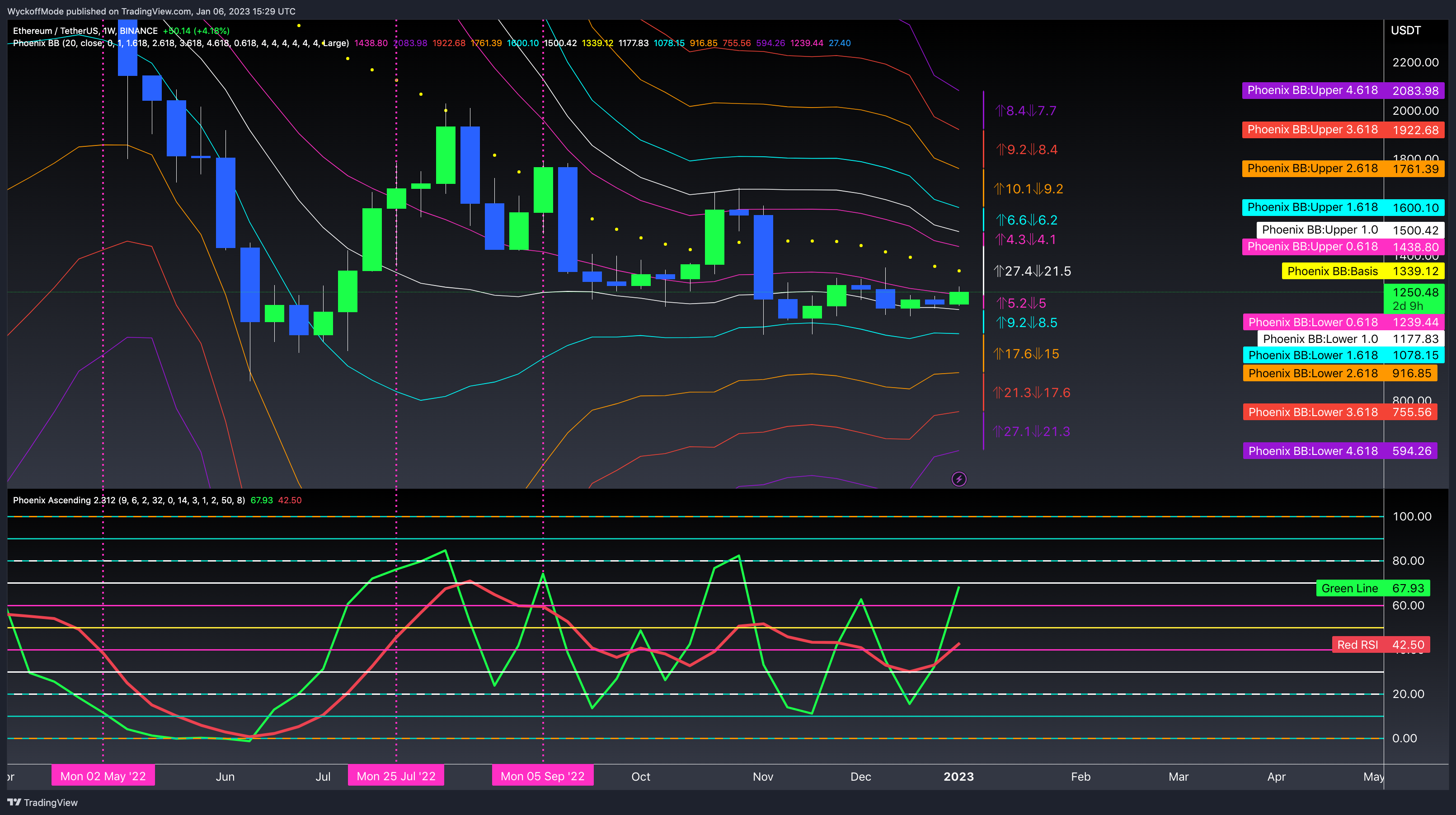Click the ⇑10.1⇓9.2 orange band label
Image resolution: width=1456 pixels, height=815 pixels.
[1028, 189]
